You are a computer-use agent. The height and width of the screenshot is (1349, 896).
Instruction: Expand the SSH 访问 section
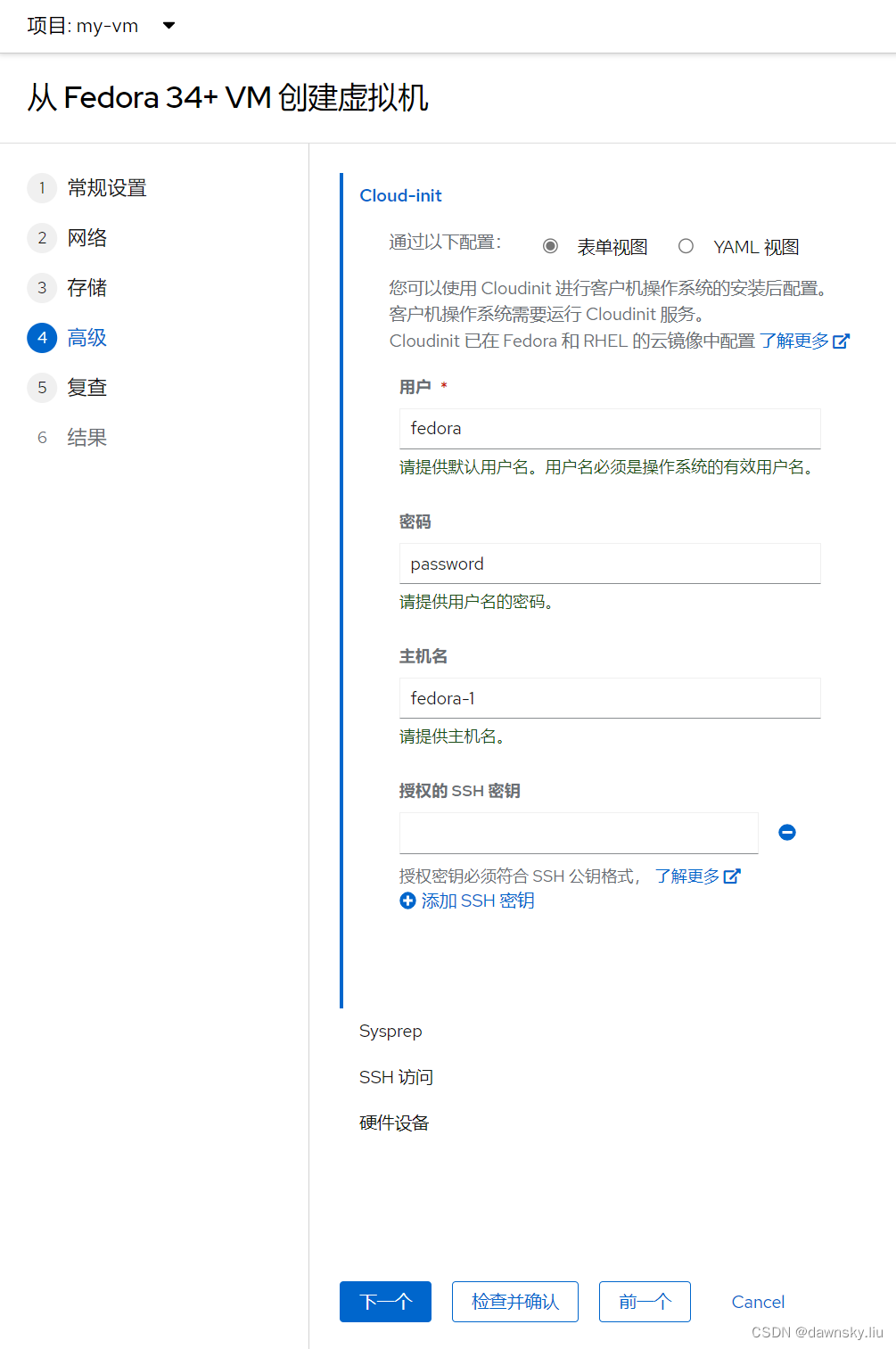396,1076
